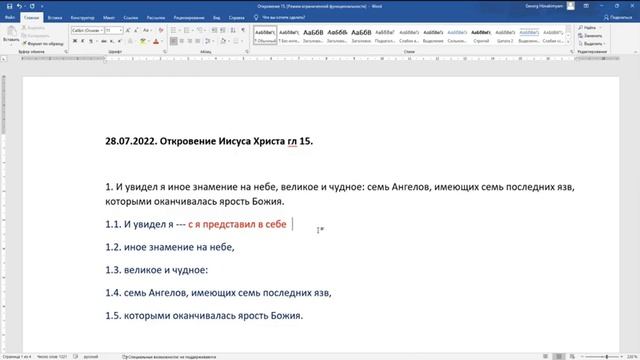Switch to the Insert (Вставка) tab

pyautogui.click(x=55, y=18)
